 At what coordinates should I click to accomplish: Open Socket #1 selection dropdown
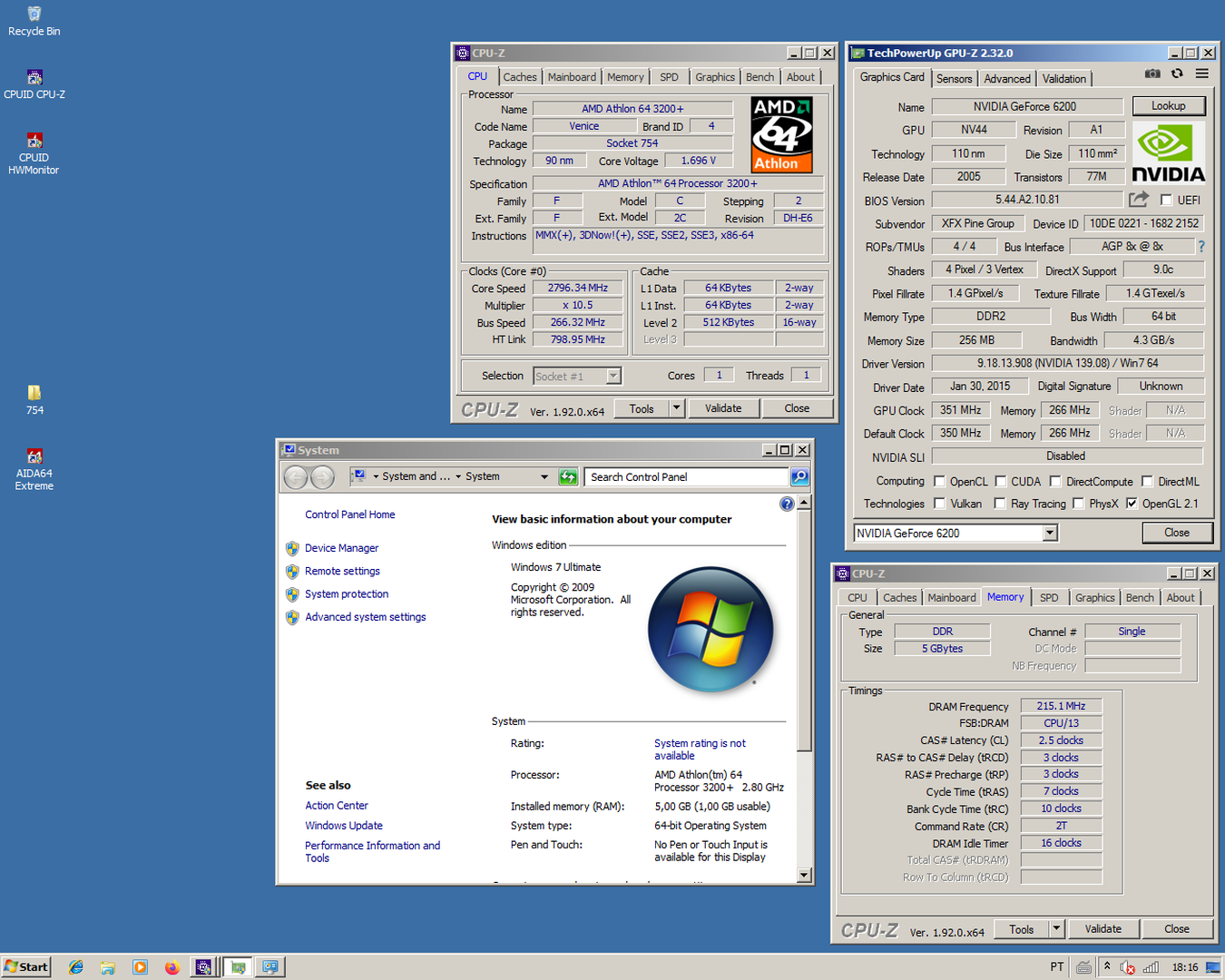(613, 376)
